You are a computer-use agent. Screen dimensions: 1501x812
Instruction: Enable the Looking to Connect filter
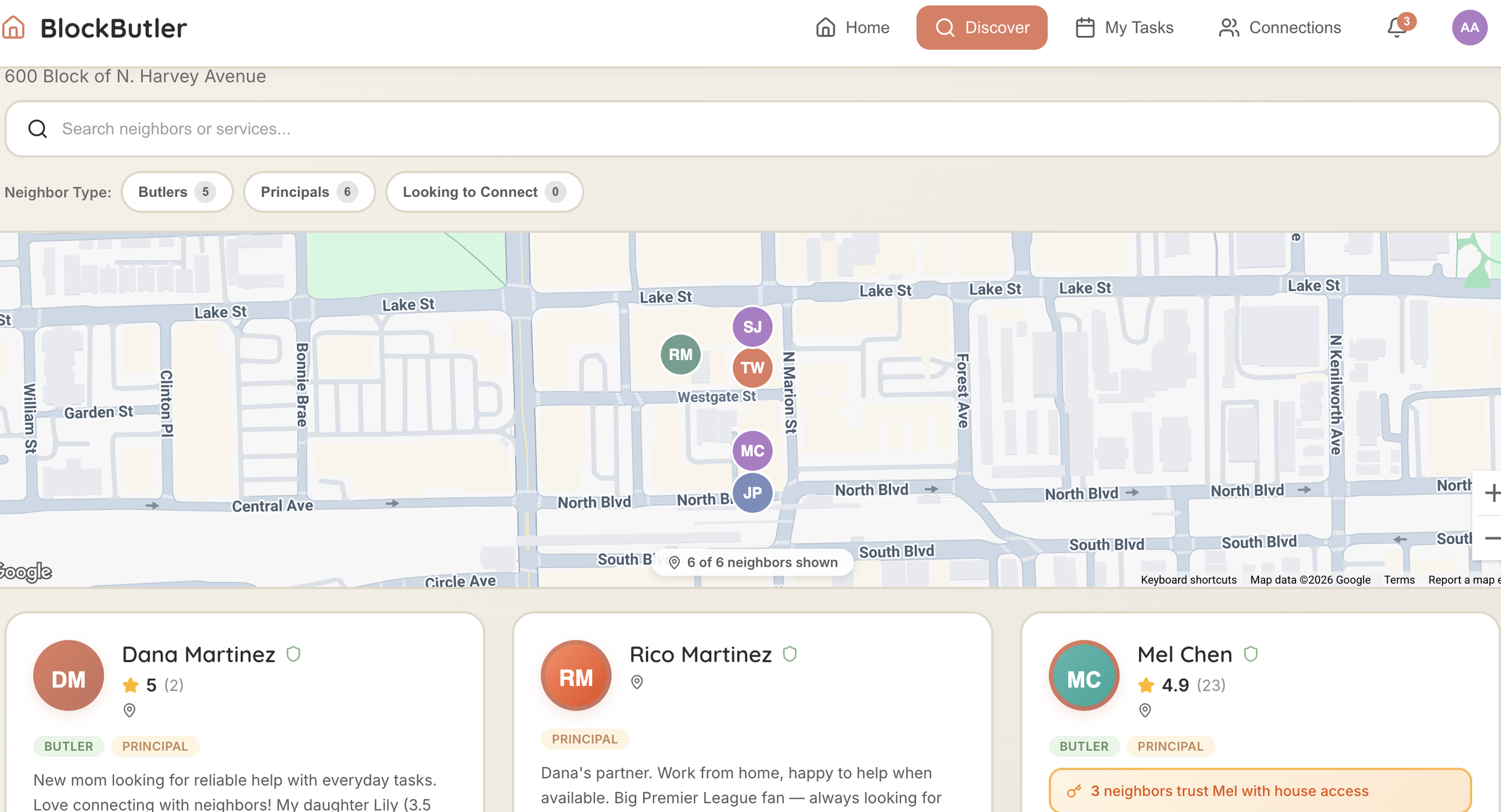[x=483, y=192]
